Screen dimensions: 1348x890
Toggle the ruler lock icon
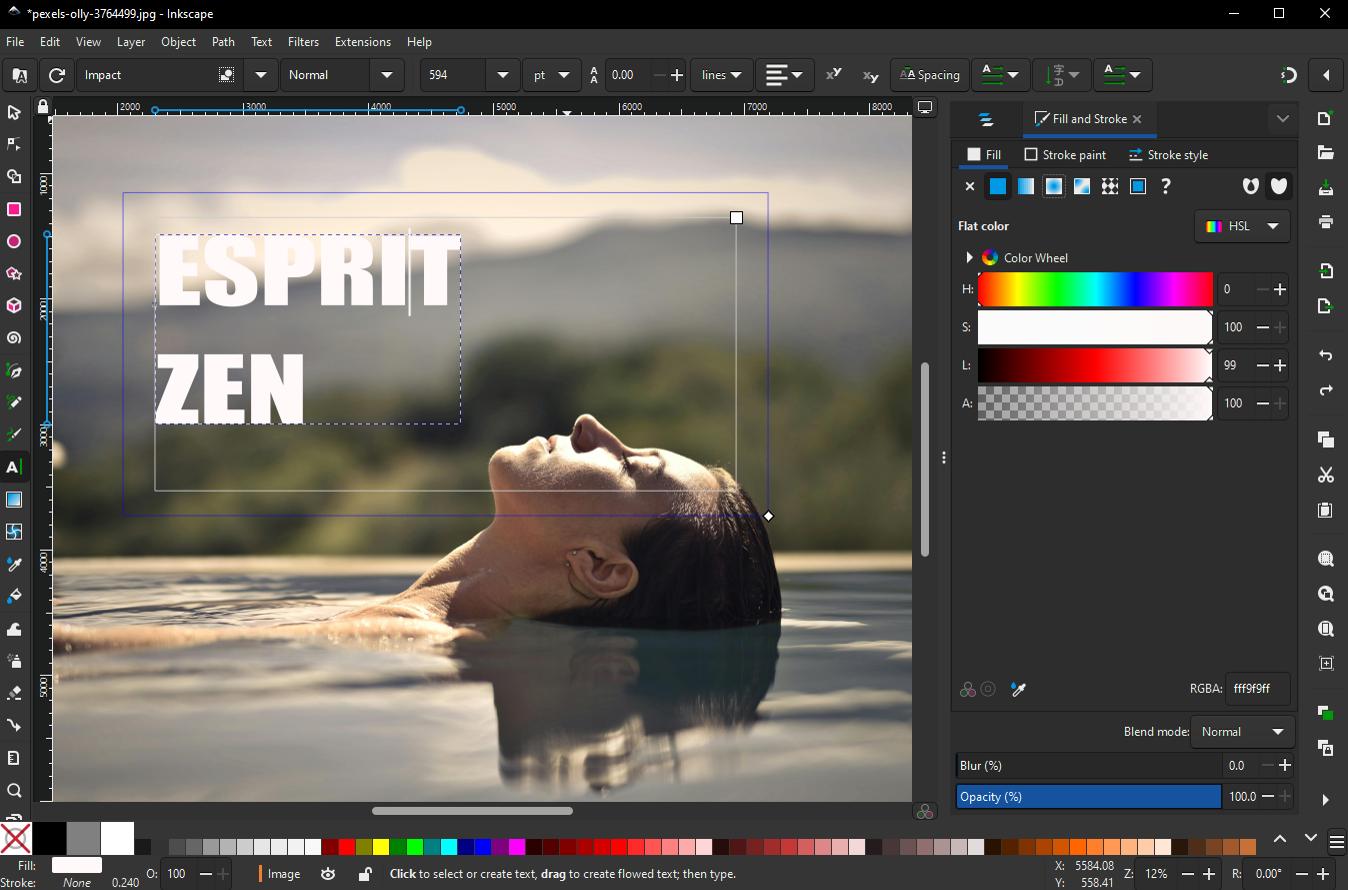pos(41,107)
